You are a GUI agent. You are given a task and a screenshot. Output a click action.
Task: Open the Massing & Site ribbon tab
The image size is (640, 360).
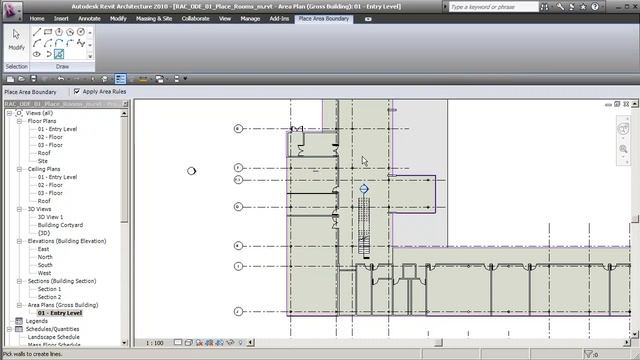[x=154, y=19]
